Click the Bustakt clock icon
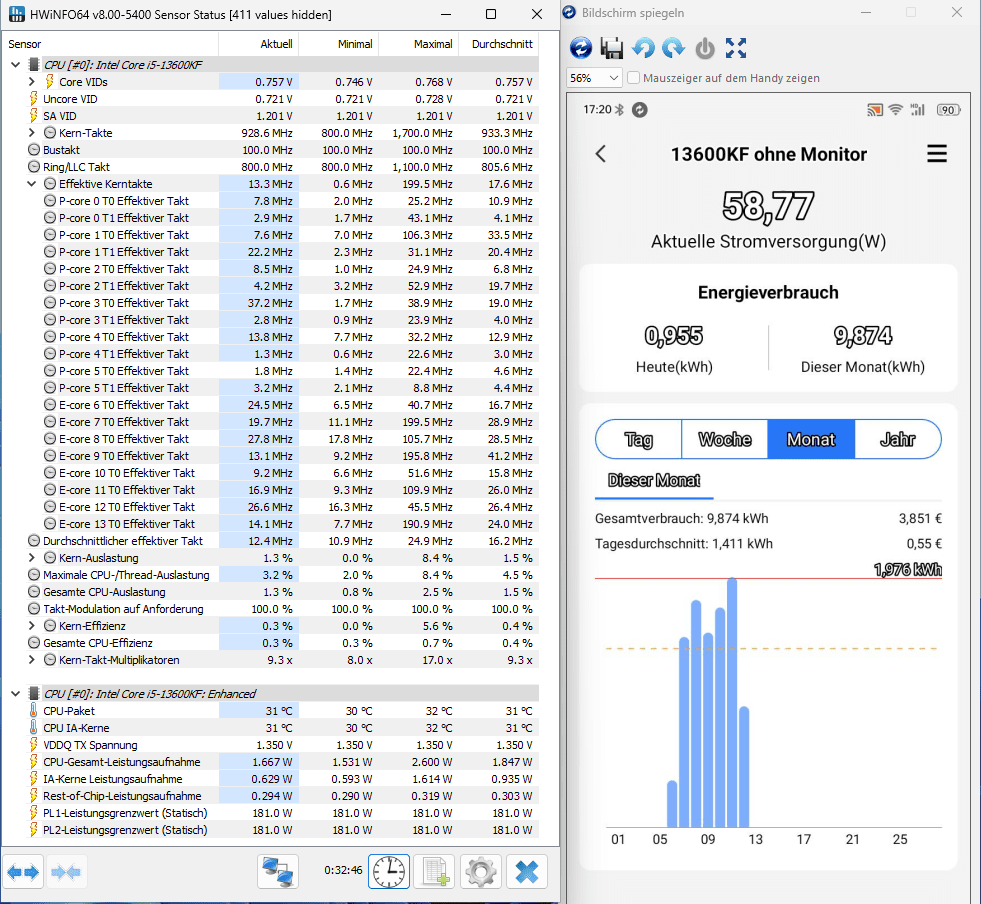The image size is (981, 904). [x=34, y=150]
